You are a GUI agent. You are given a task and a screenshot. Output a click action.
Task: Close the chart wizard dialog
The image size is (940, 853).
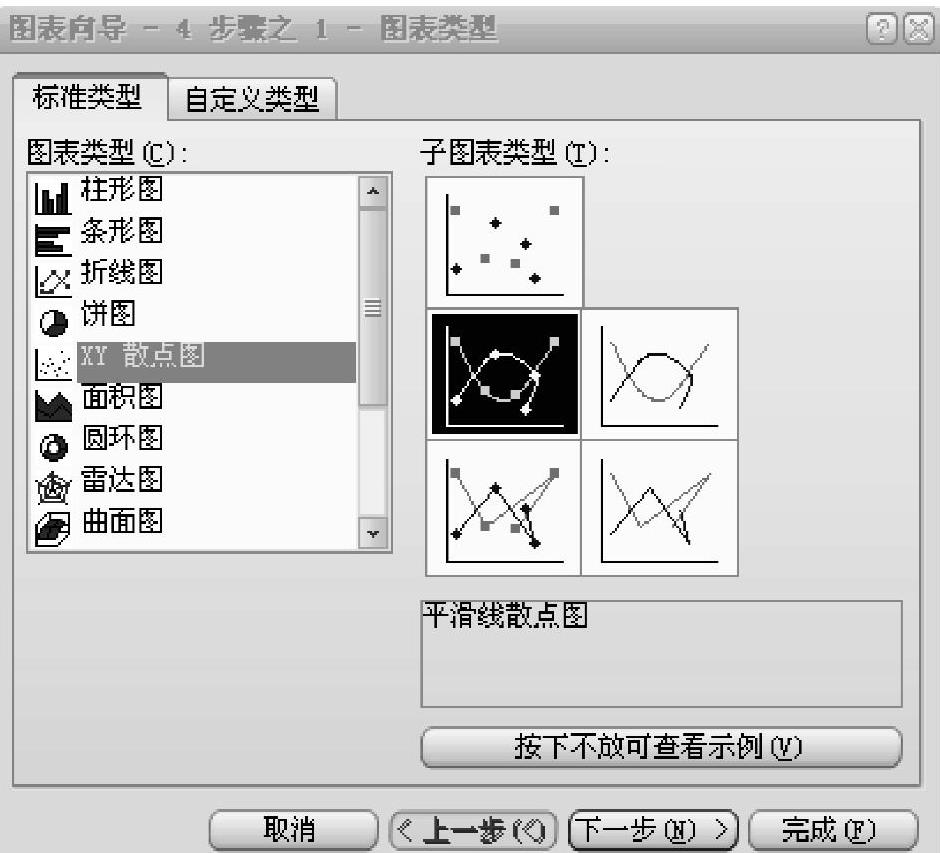point(918,28)
